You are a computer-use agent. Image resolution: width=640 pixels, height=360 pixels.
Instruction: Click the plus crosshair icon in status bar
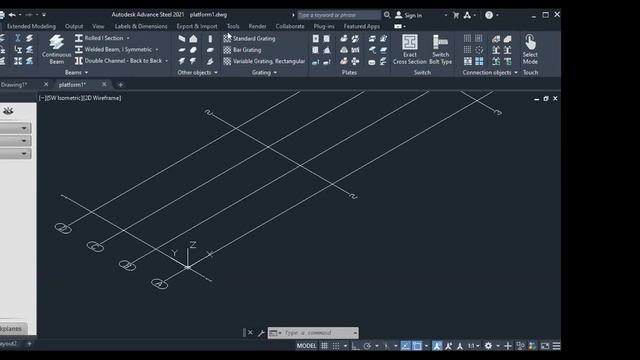point(508,346)
